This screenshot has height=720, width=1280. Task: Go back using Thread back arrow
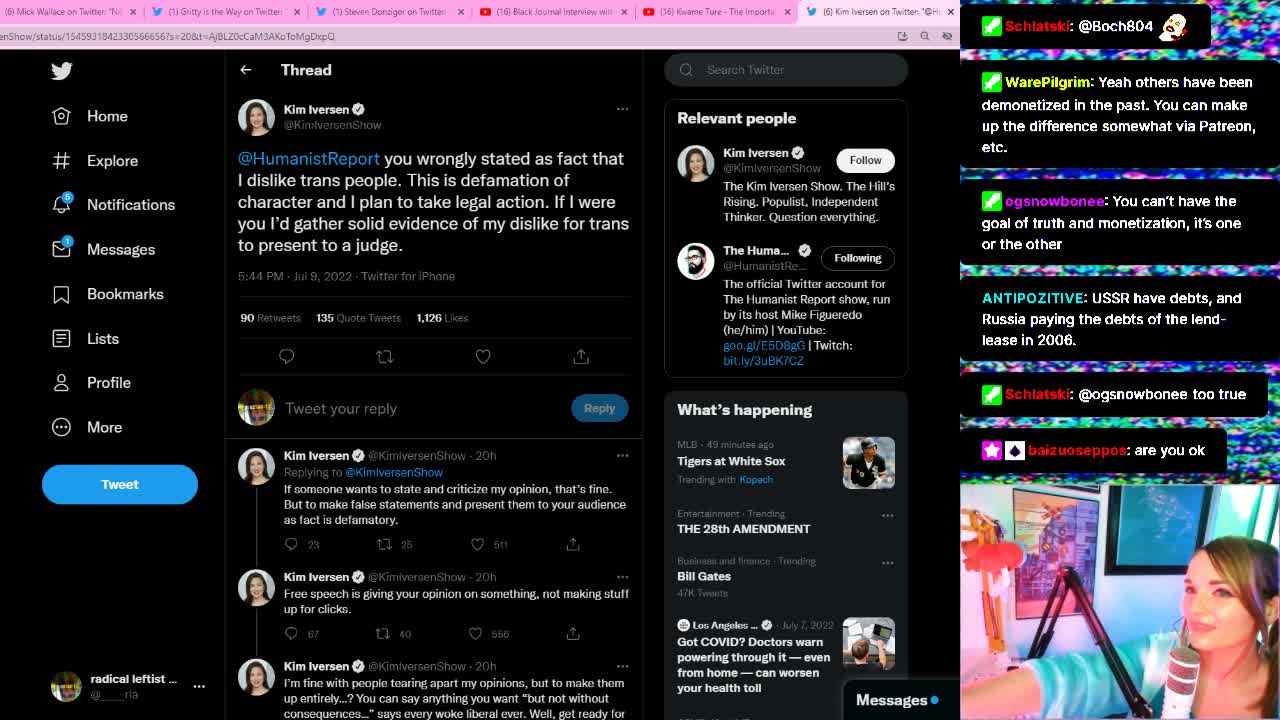[246, 70]
